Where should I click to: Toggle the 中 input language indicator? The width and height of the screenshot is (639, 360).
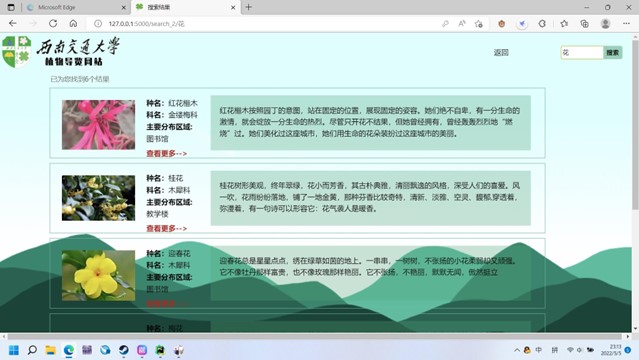(x=539, y=350)
